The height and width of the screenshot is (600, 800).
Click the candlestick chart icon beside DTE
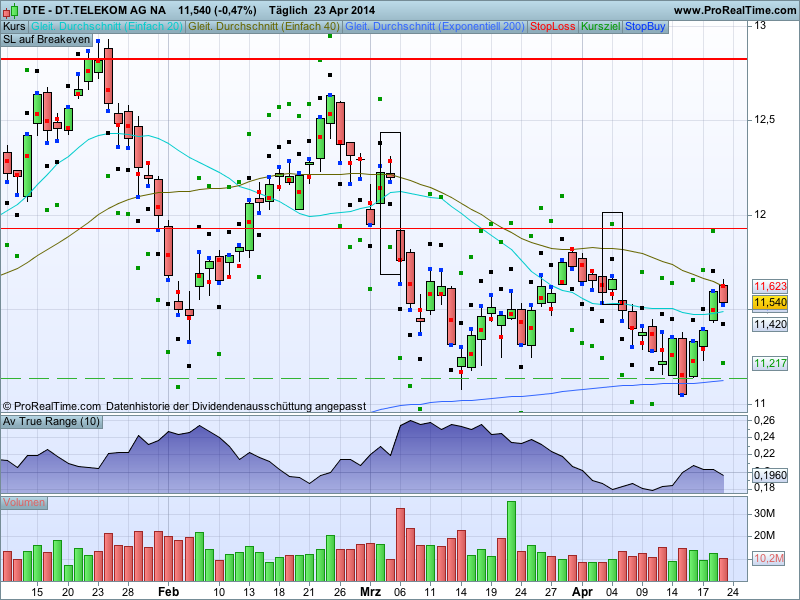(11, 10)
